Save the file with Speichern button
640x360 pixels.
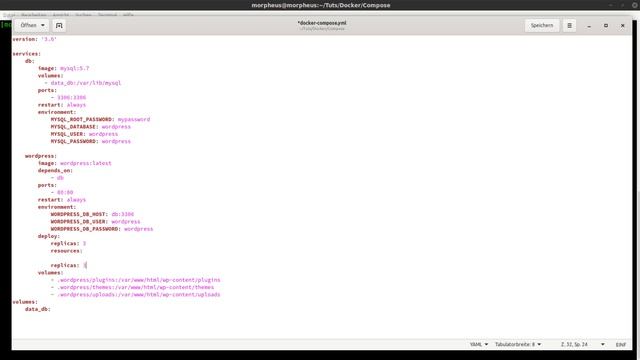(x=542, y=25)
